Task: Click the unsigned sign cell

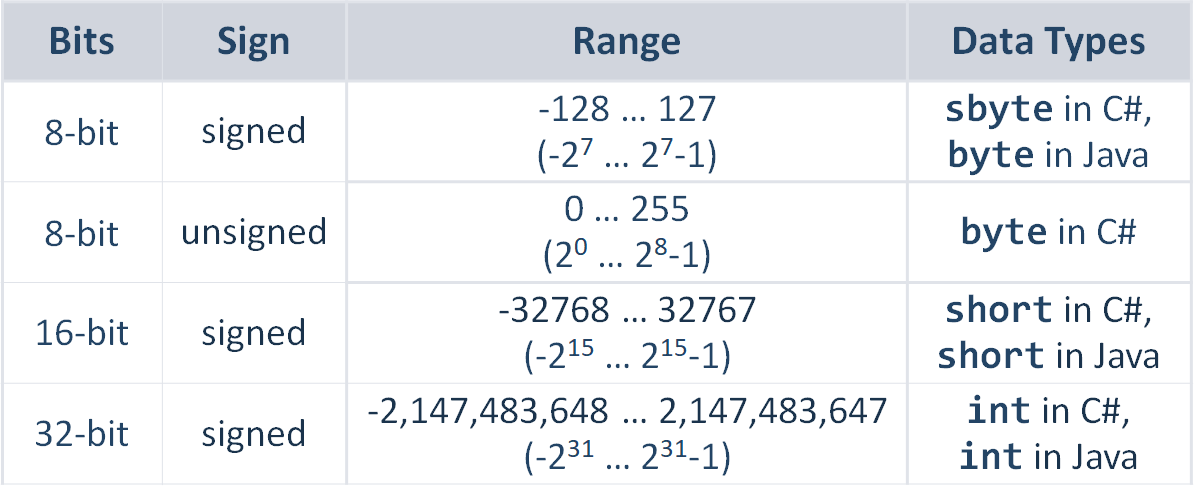Action: [x=254, y=232]
